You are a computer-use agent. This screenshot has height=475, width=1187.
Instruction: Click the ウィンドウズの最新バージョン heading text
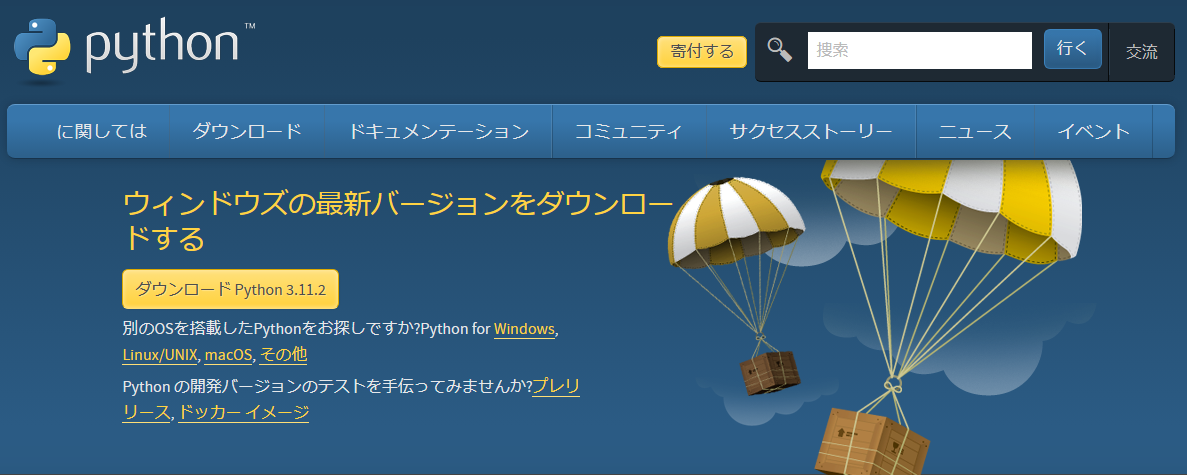pyautogui.click(x=397, y=220)
